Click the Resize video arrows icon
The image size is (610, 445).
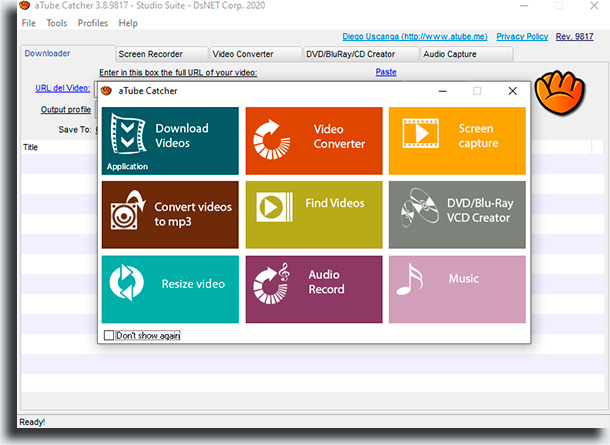(126, 282)
